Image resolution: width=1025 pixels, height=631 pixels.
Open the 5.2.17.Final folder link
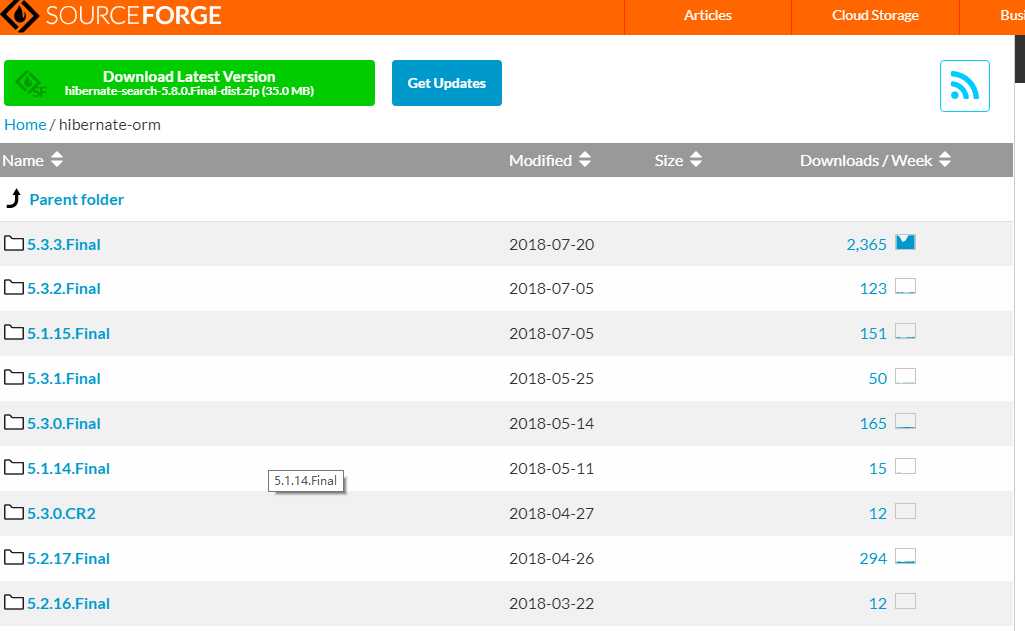(x=68, y=558)
